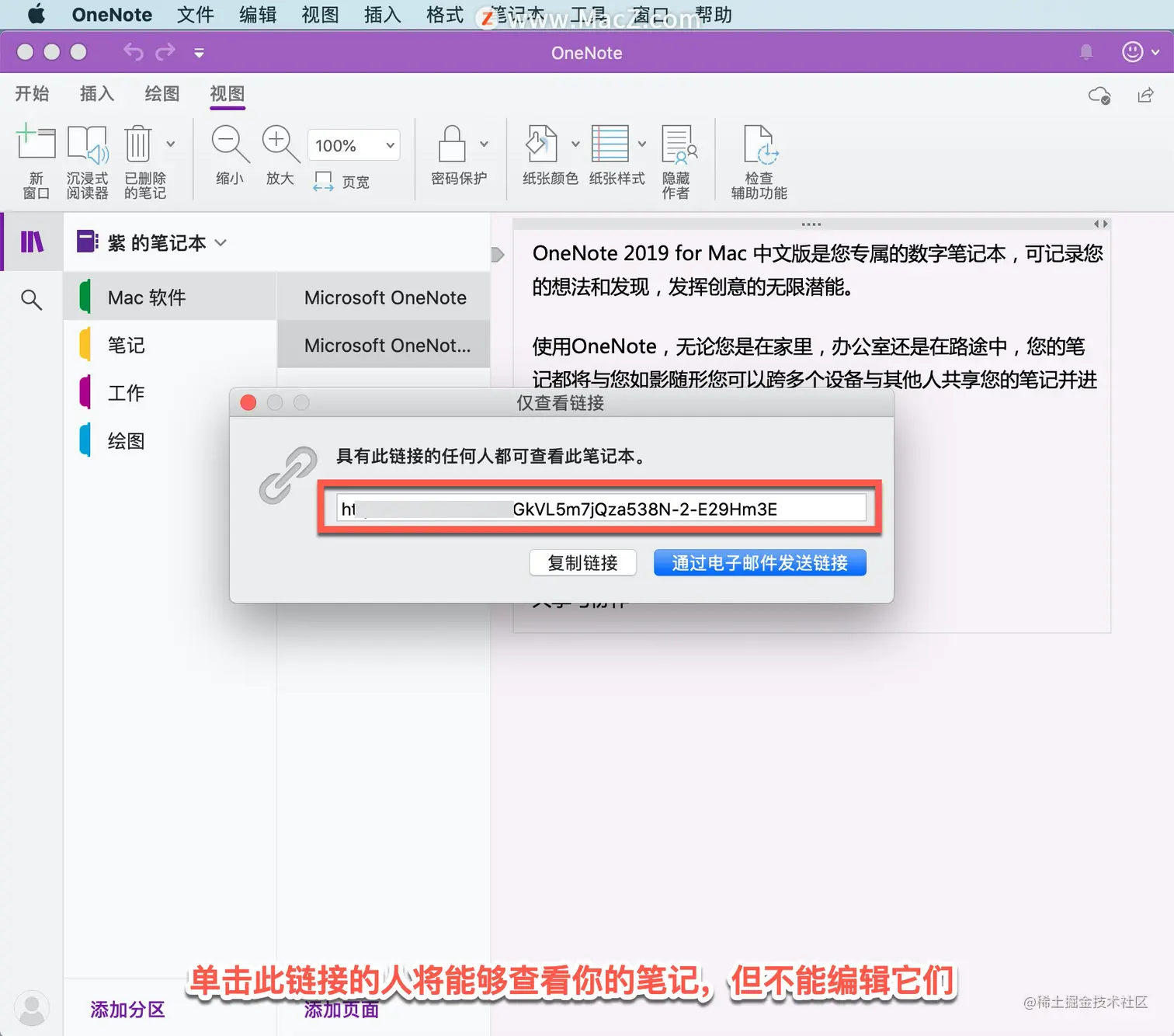Screen dimensions: 1174x1036
Task: Open the 格式 menu in the menu bar
Action: point(445,15)
